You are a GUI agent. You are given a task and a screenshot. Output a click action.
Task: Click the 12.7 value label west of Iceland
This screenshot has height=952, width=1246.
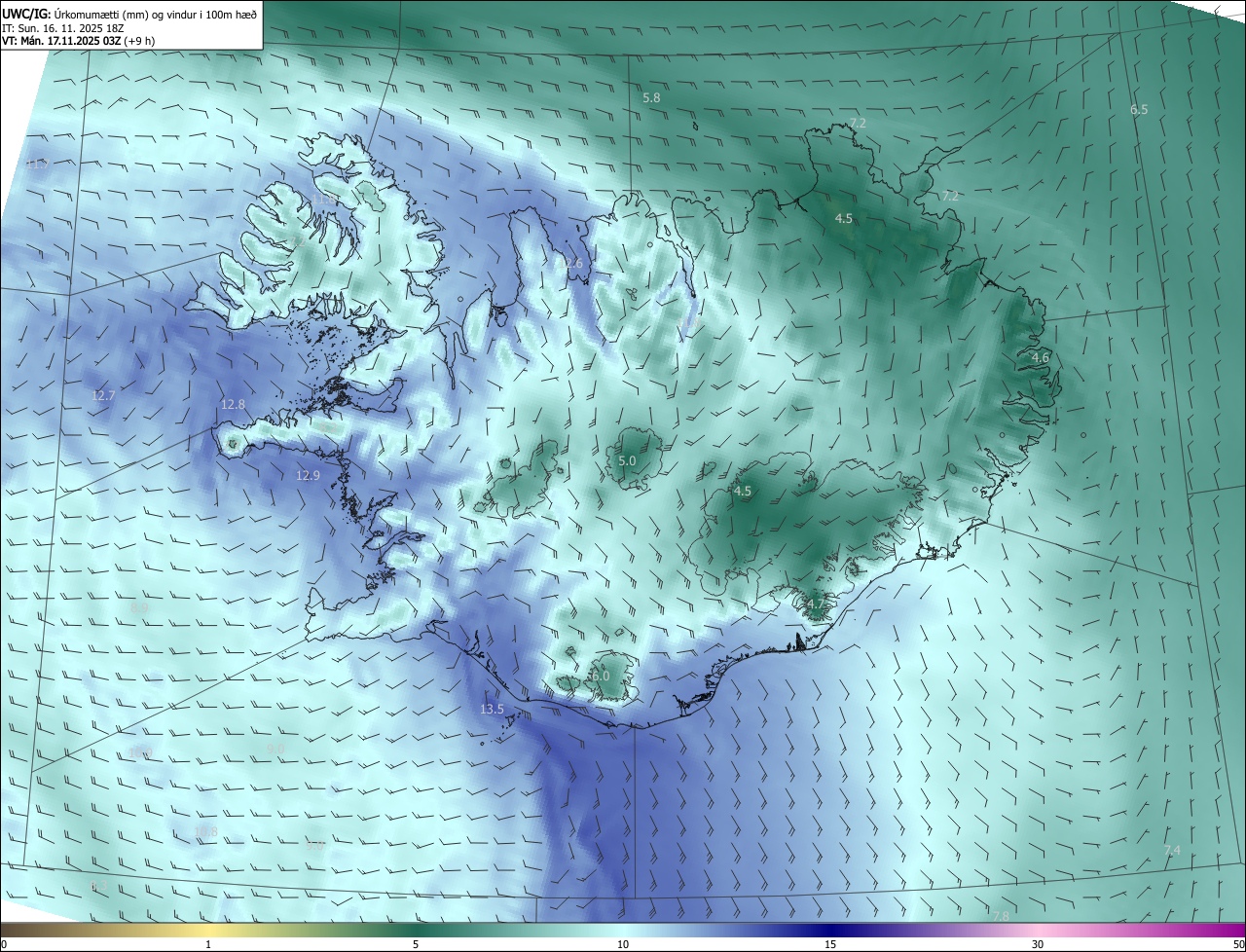coord(104,396)
